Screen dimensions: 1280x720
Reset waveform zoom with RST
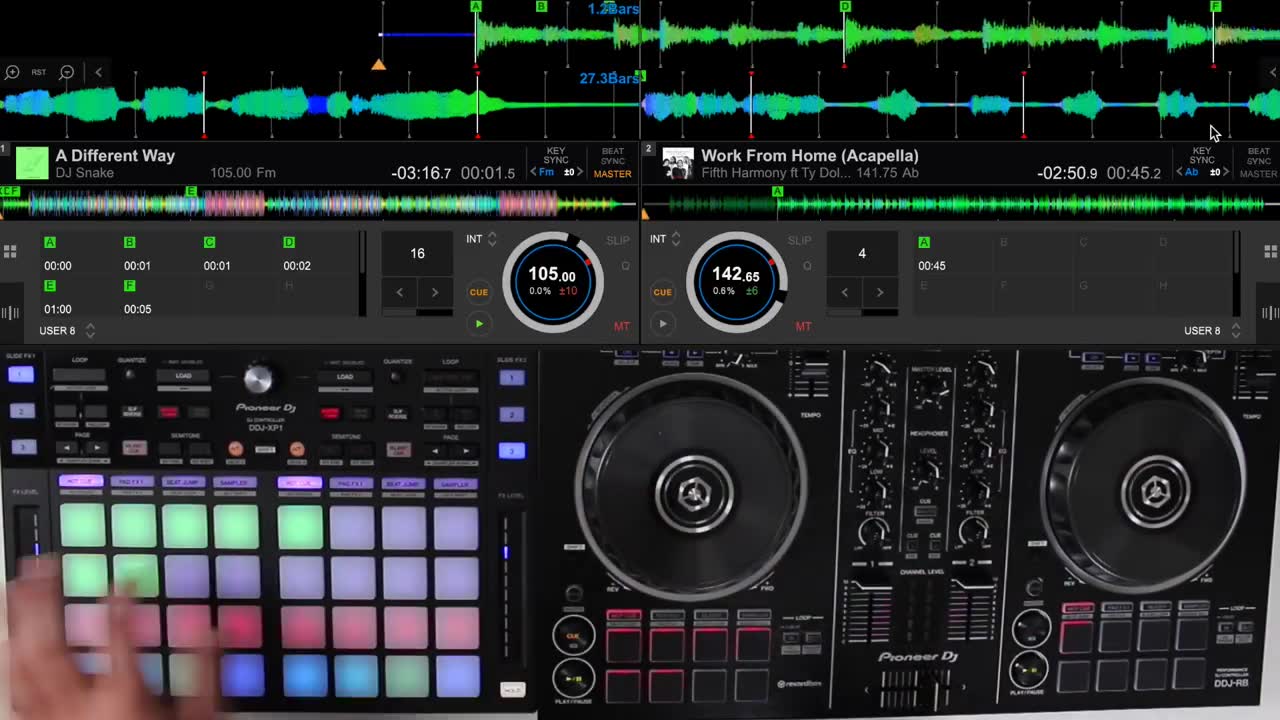coord(39,72)
